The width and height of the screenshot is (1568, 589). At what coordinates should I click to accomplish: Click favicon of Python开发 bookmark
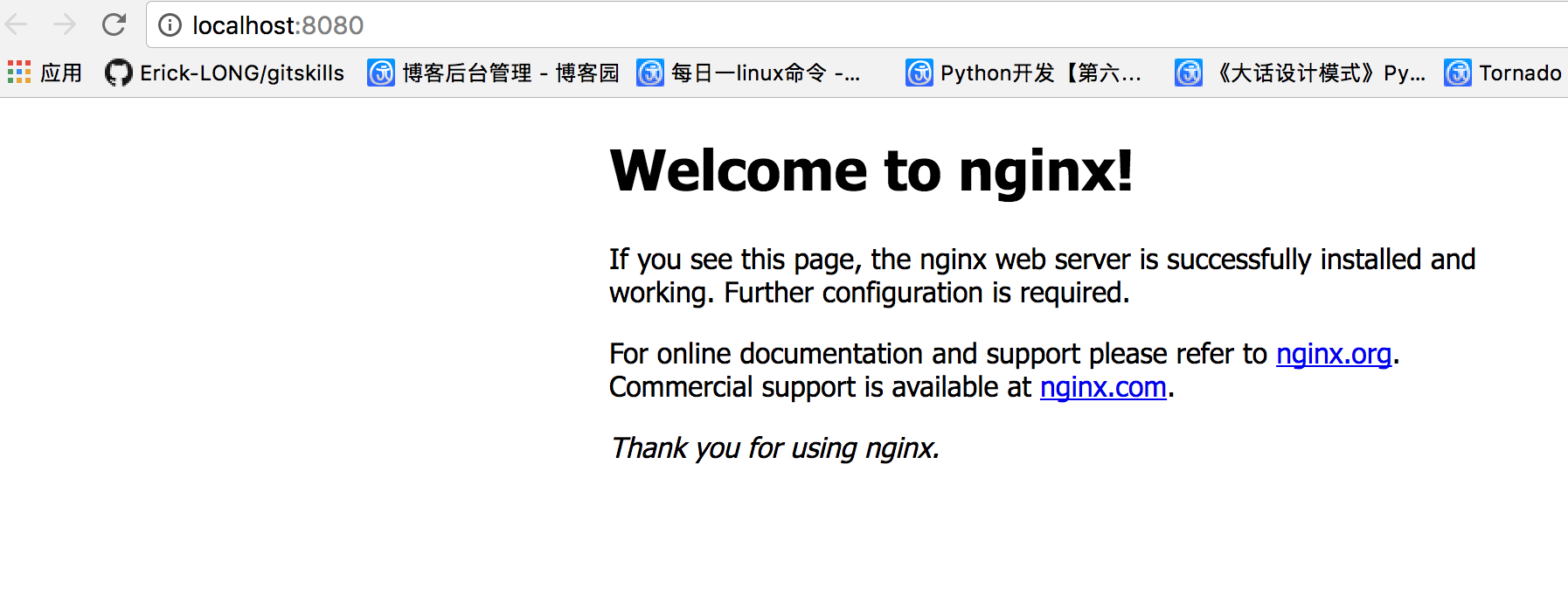pos(919,73)
